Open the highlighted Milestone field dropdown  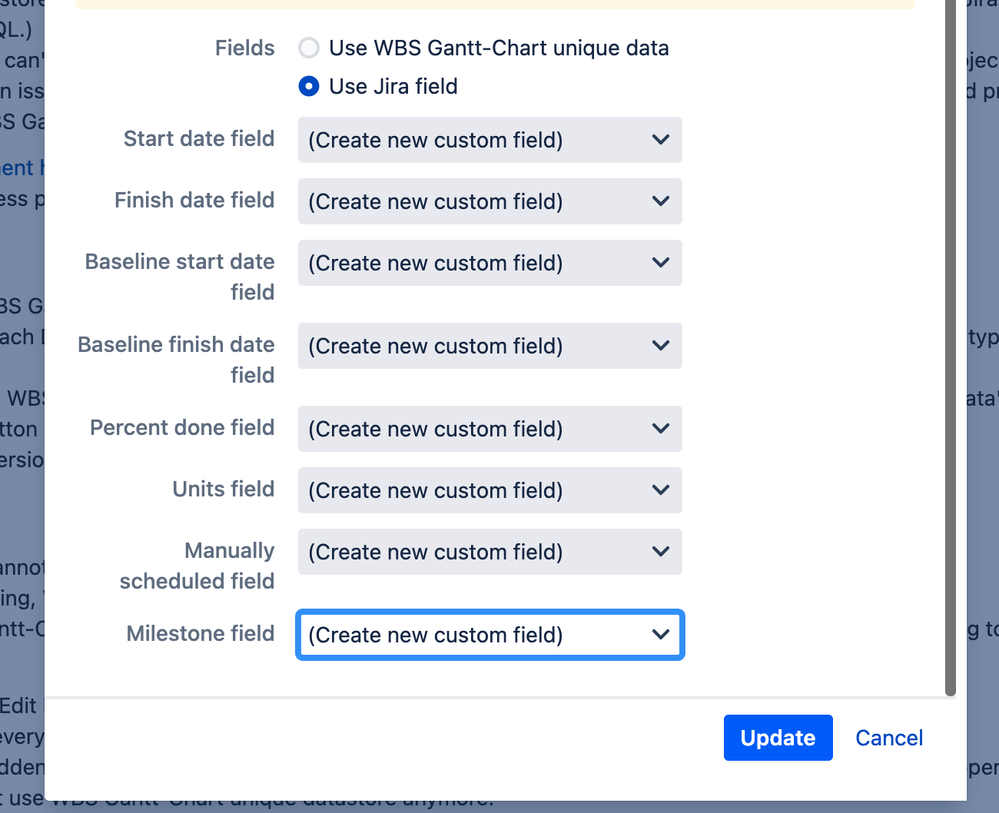489,634
